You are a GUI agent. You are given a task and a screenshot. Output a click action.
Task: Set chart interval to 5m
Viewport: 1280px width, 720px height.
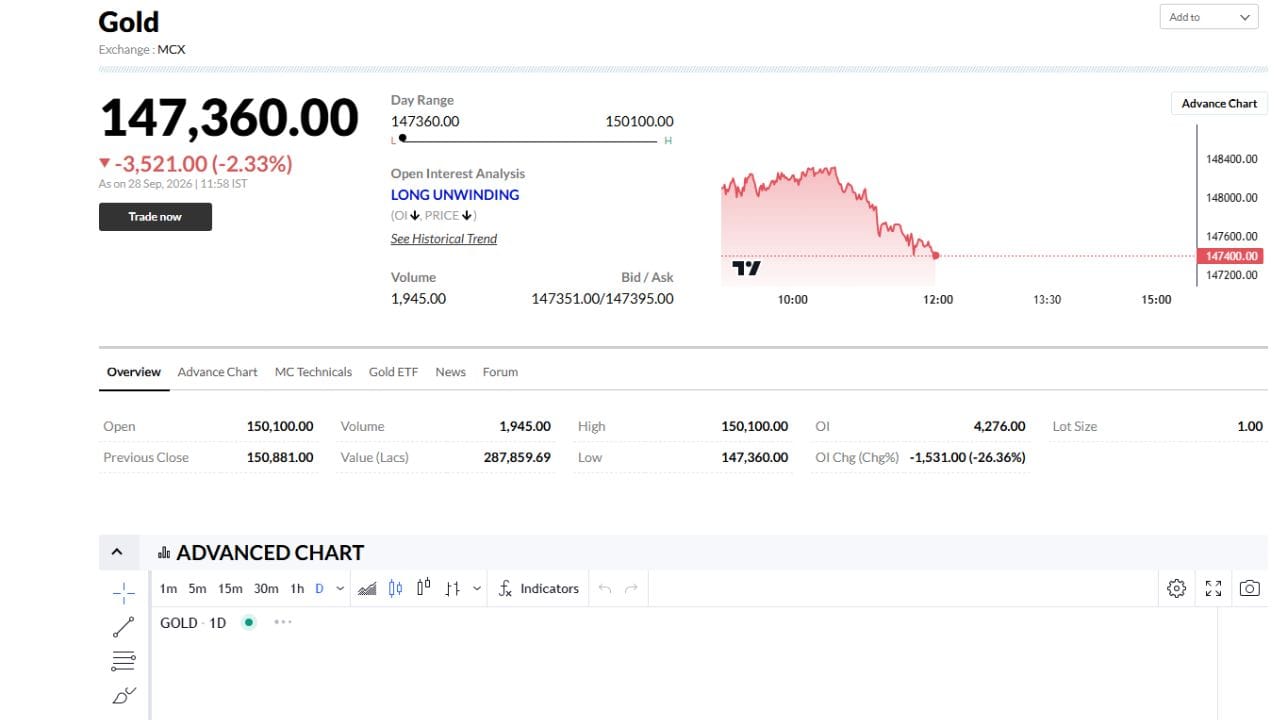click(x=197, y=589)
